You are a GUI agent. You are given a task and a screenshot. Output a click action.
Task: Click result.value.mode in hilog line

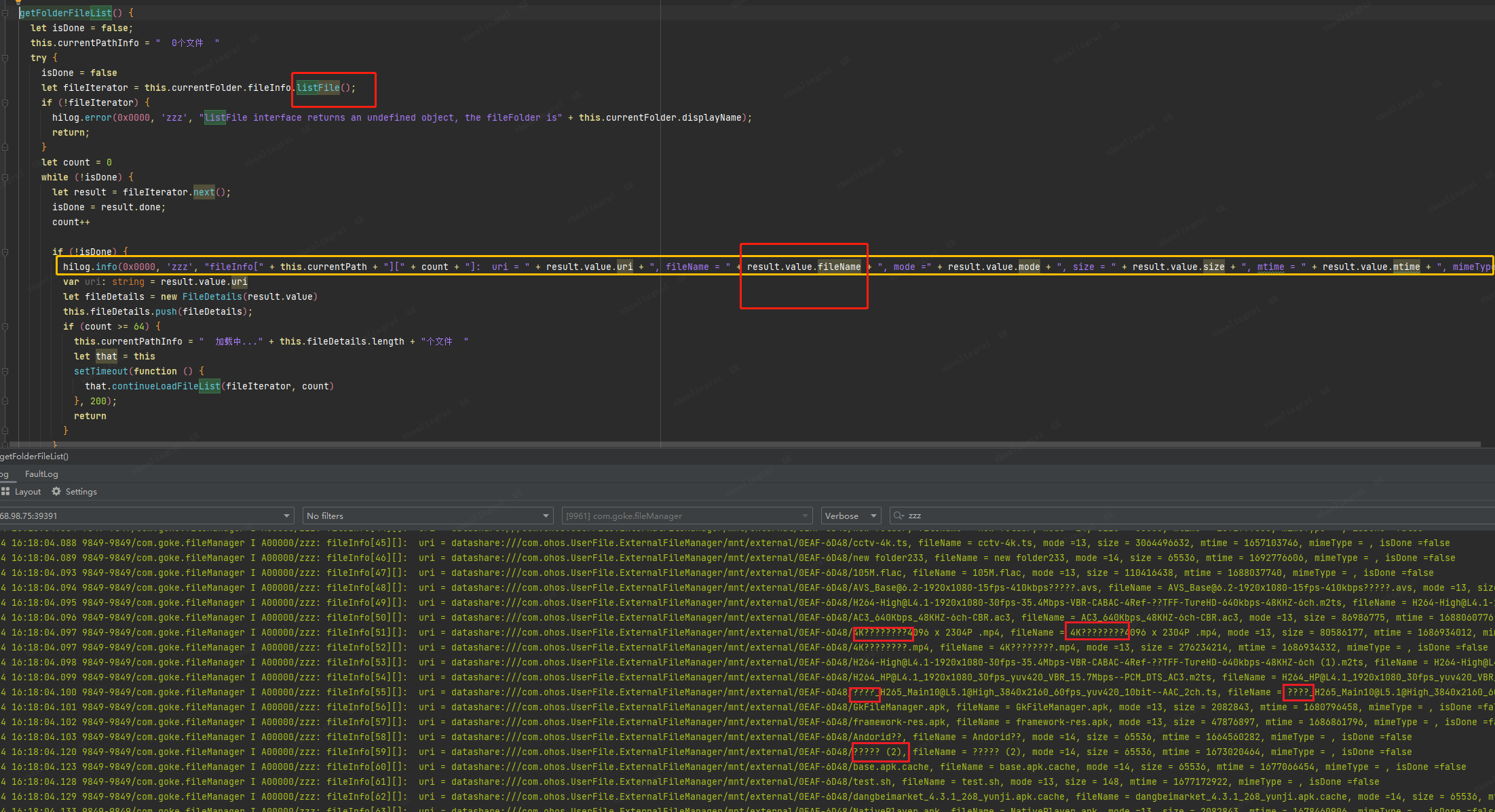(x=993, y=267)
